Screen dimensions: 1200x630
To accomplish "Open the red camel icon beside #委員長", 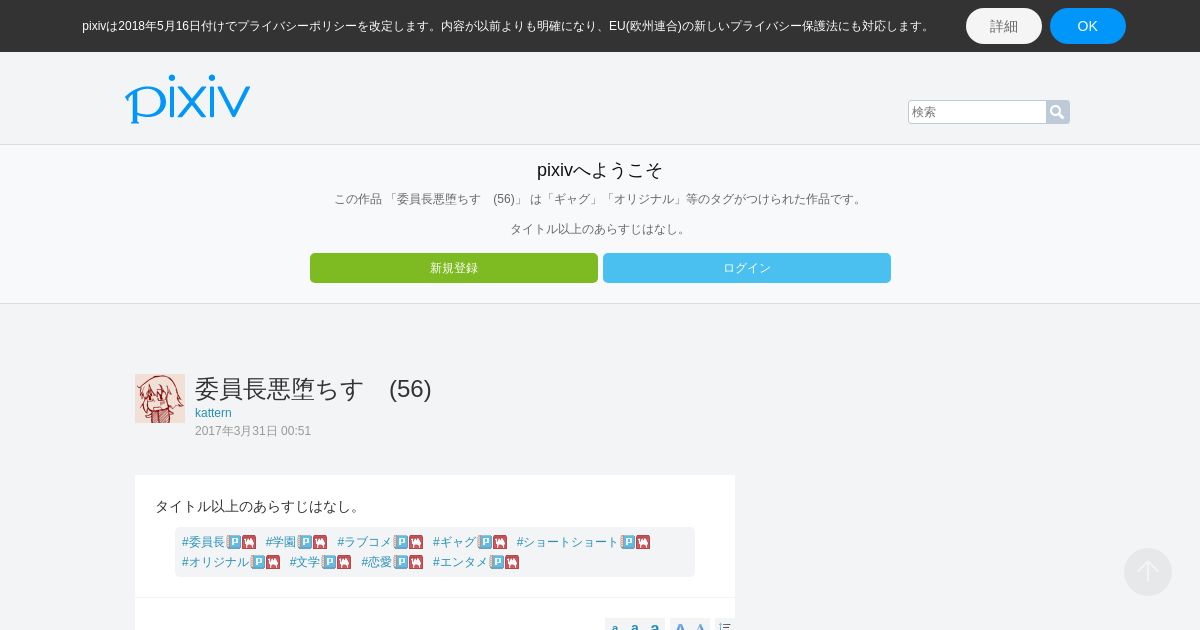I will point(249,542).
